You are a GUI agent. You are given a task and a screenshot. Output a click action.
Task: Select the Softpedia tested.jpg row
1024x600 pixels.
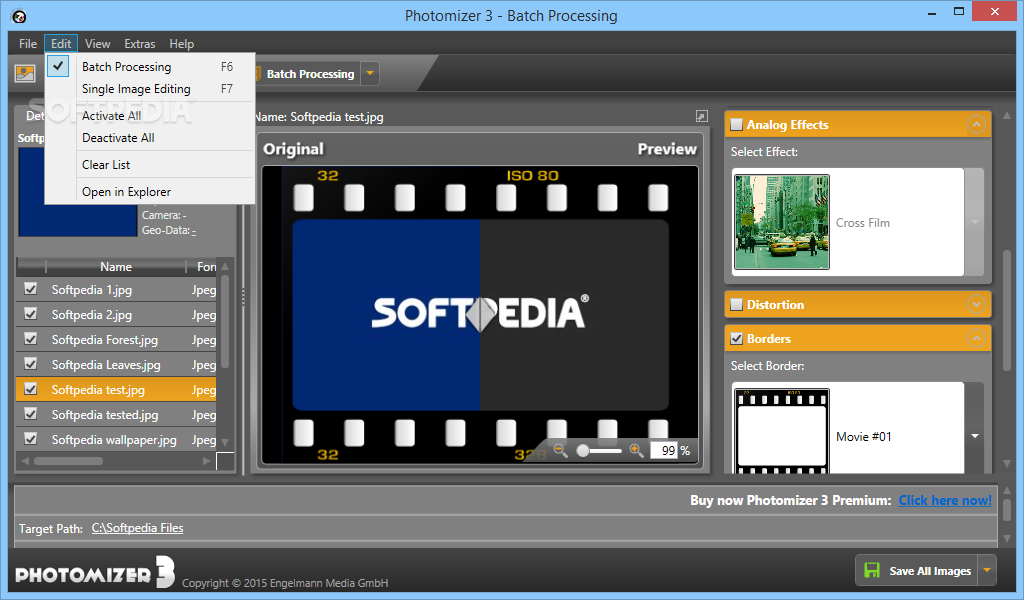(116, 414)
